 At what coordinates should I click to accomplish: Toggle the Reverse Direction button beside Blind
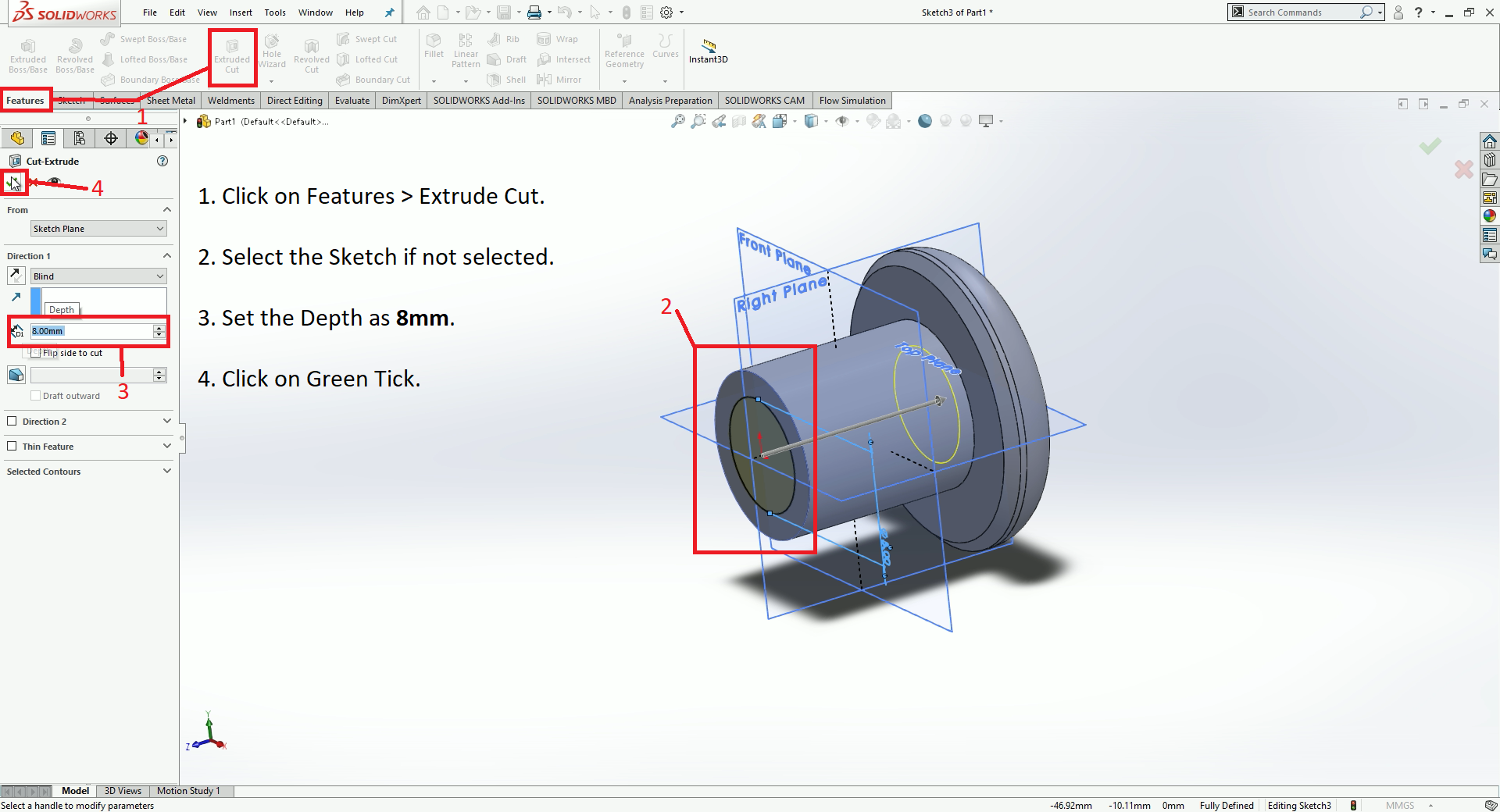(x=16, y=276)
